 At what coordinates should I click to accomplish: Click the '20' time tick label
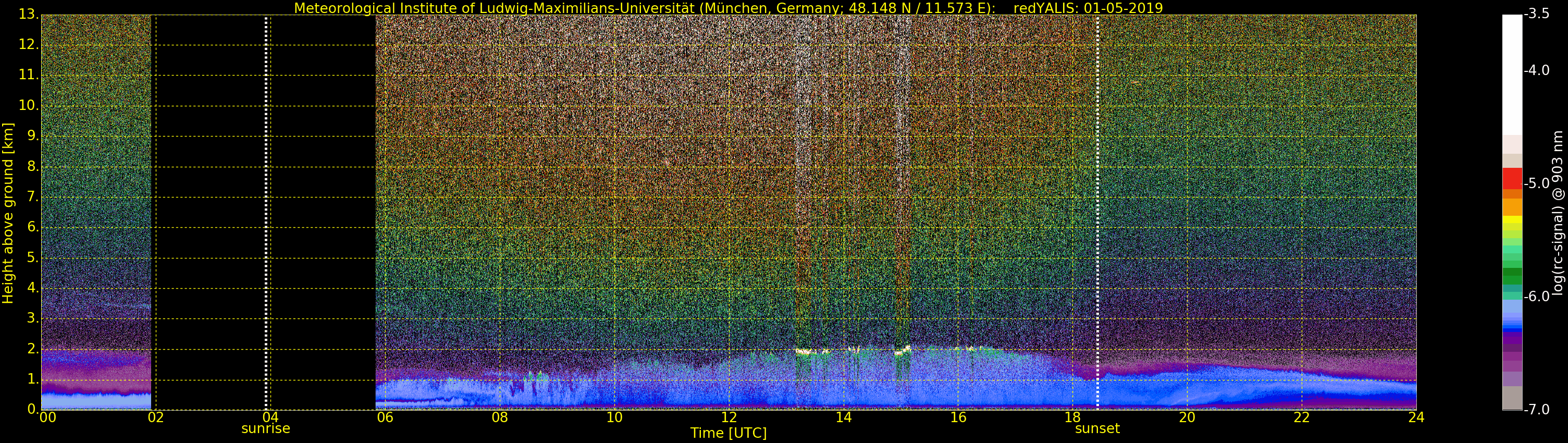tap(1187, 417)
